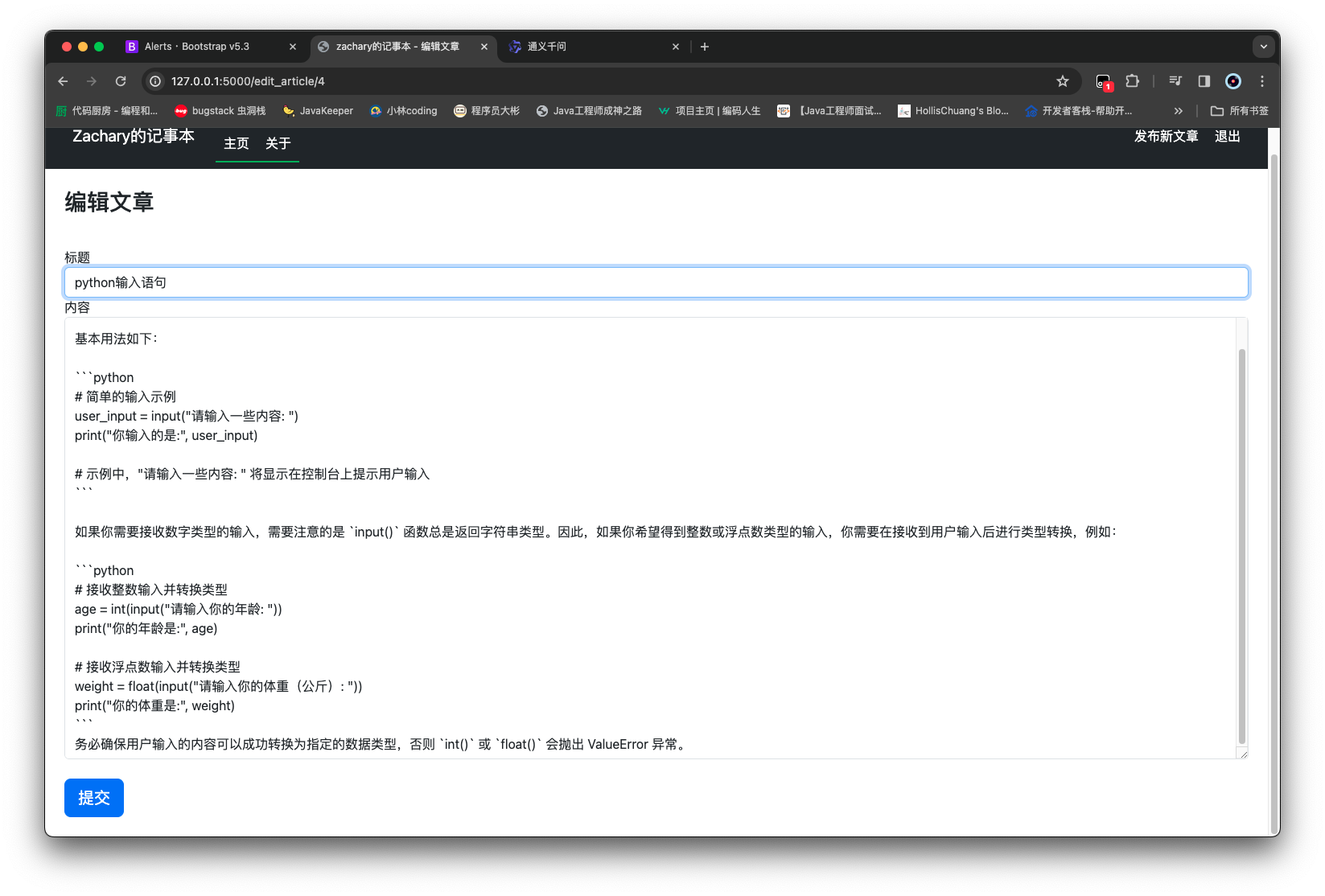
Task: Open the JavaKeeper bookmark
Action: click(319, 111)
